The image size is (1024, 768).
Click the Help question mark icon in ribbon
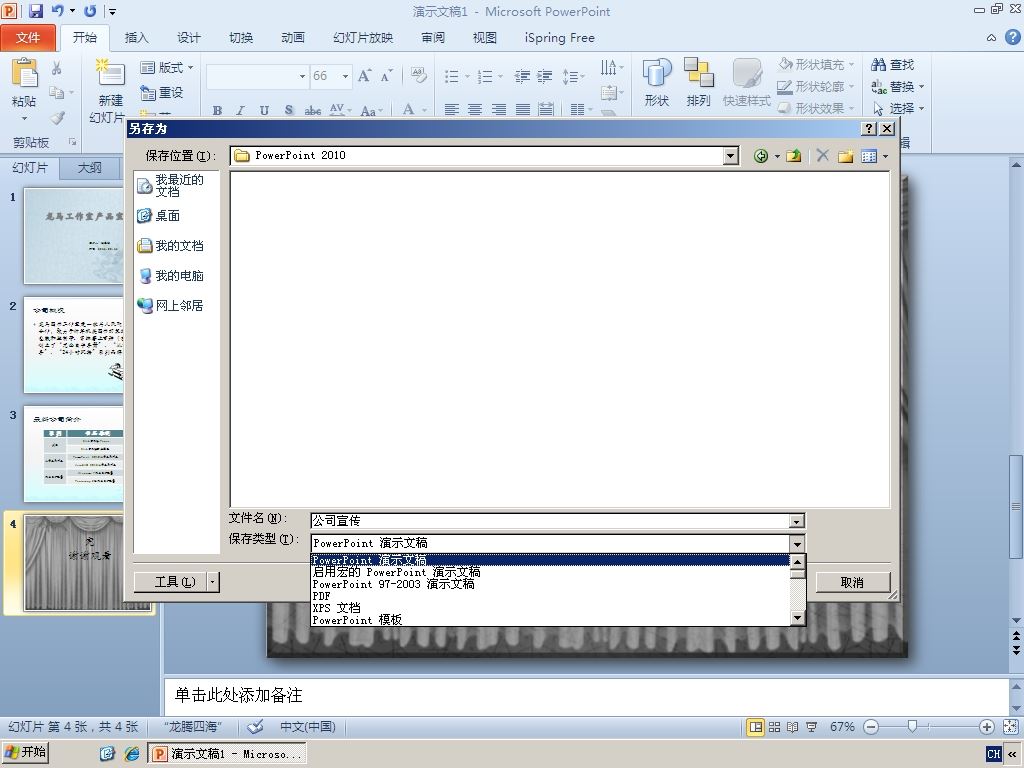pyautogui.click(x=1012, y=37)
